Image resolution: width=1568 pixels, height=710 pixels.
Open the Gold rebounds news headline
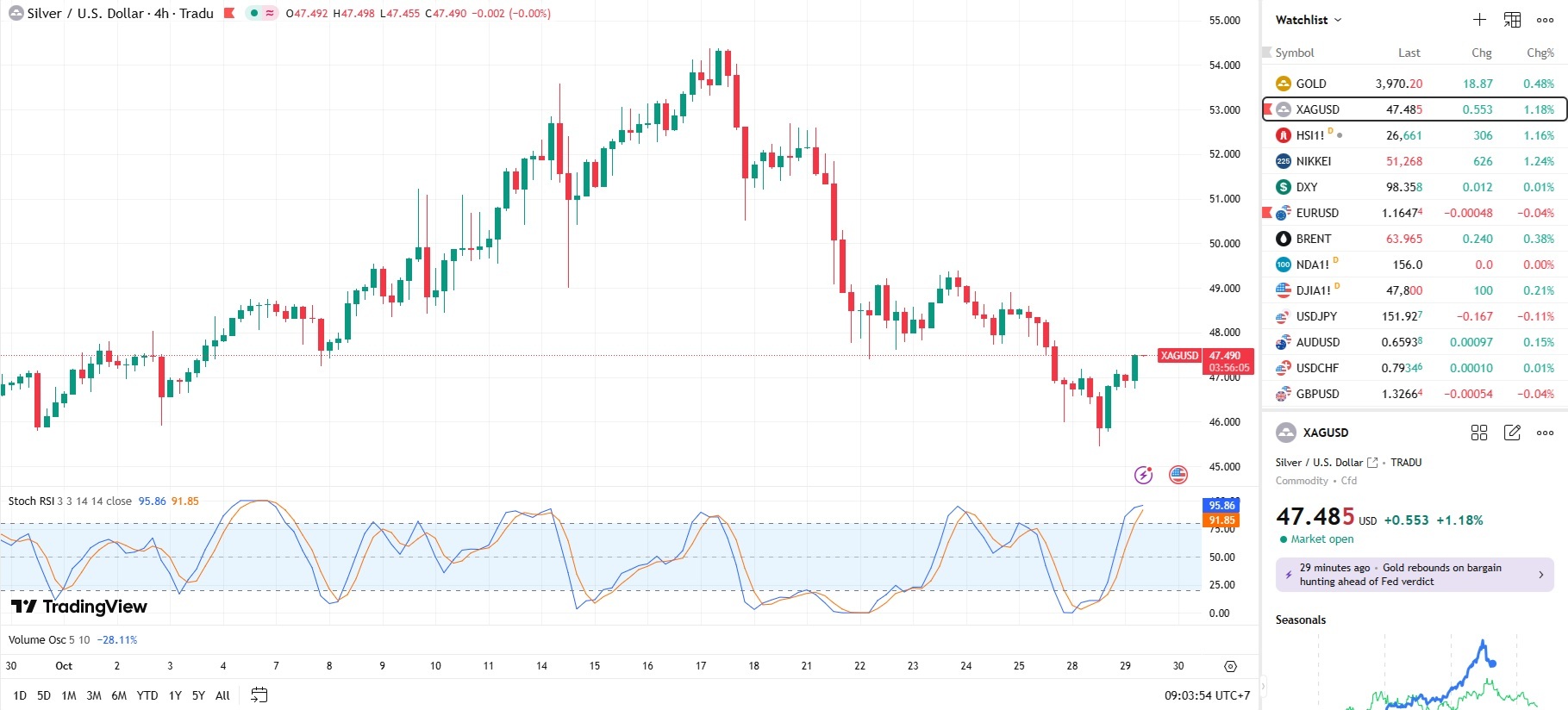pyautogui.click(x=1414, y=575)
